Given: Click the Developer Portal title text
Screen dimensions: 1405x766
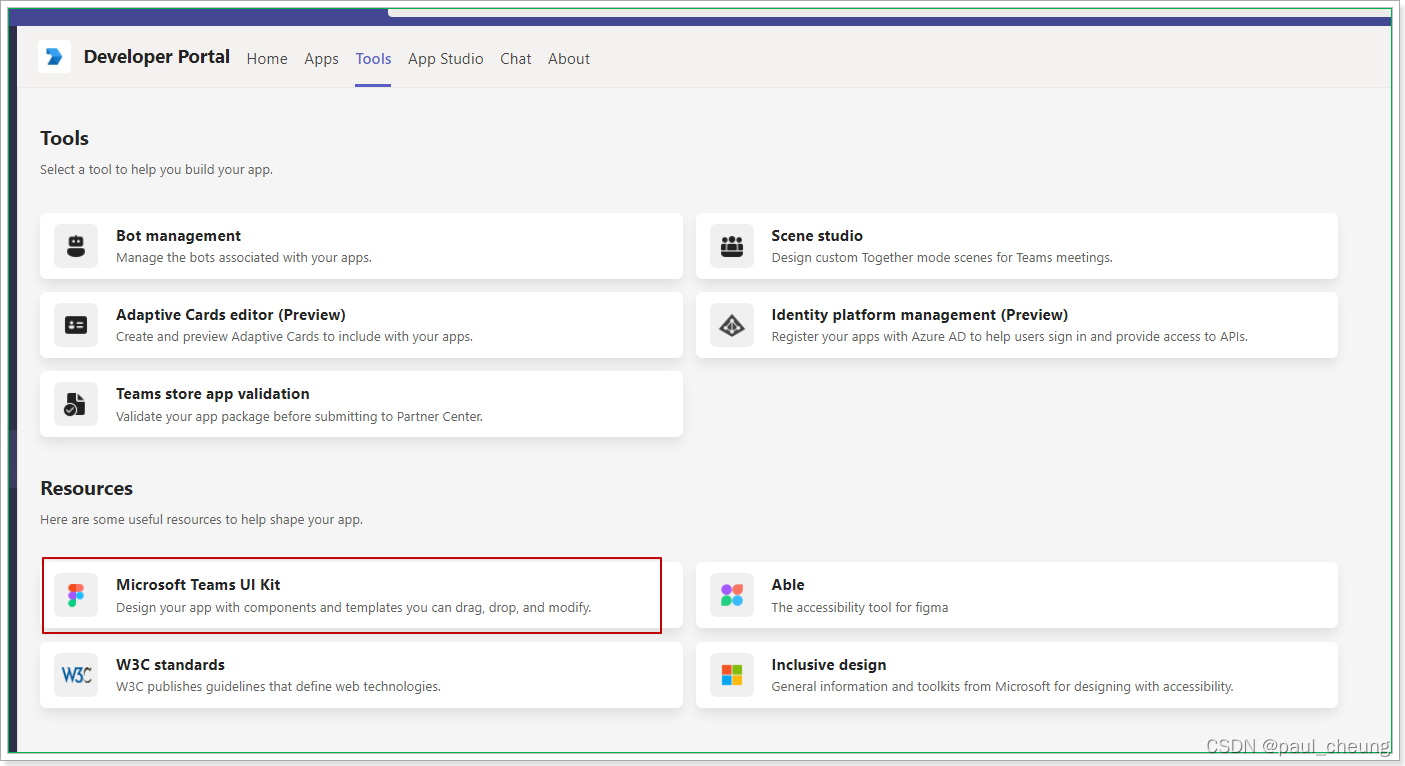Looking at the screenshot, I should [157, 57].
